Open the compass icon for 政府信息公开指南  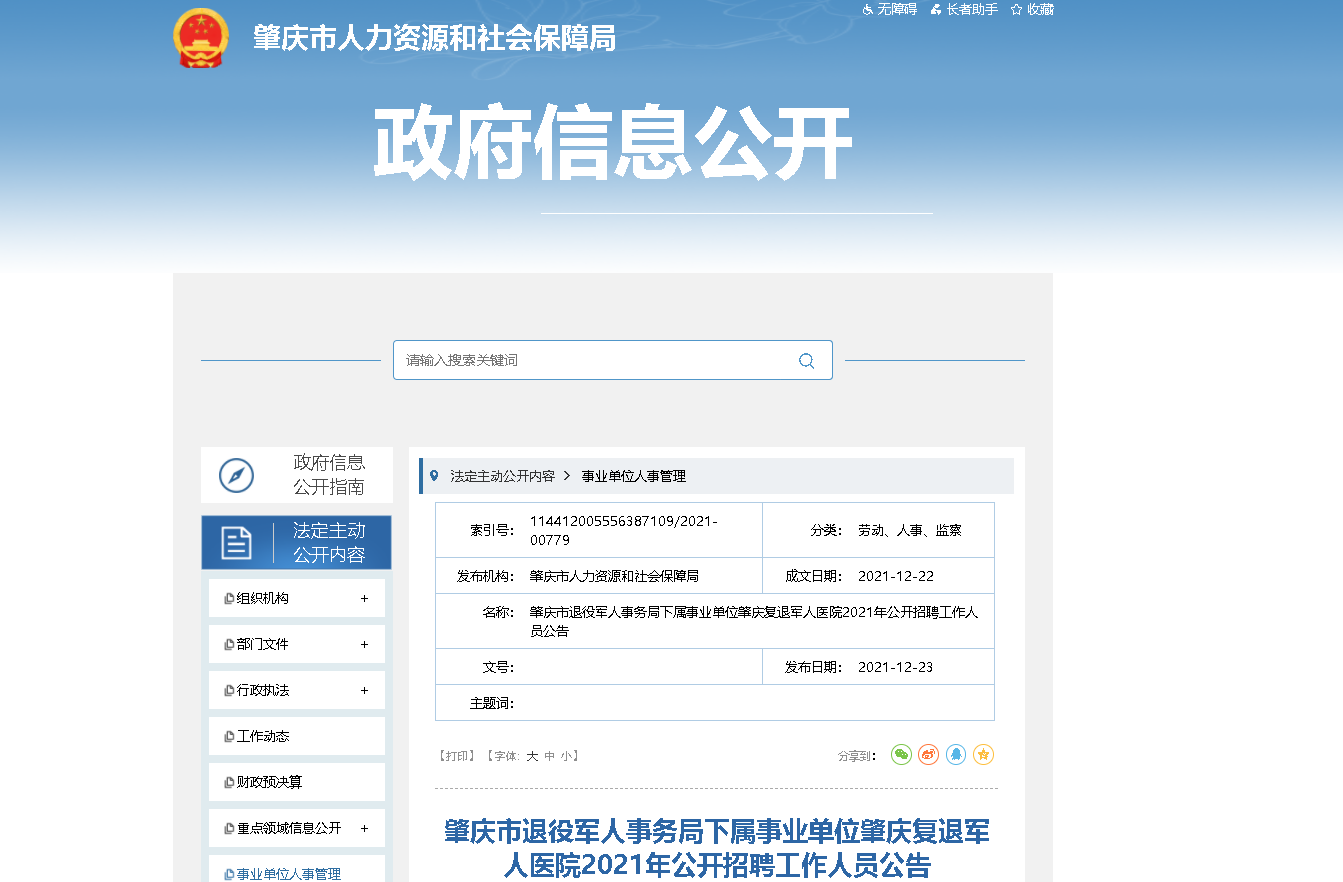click(x=237, y=475)
